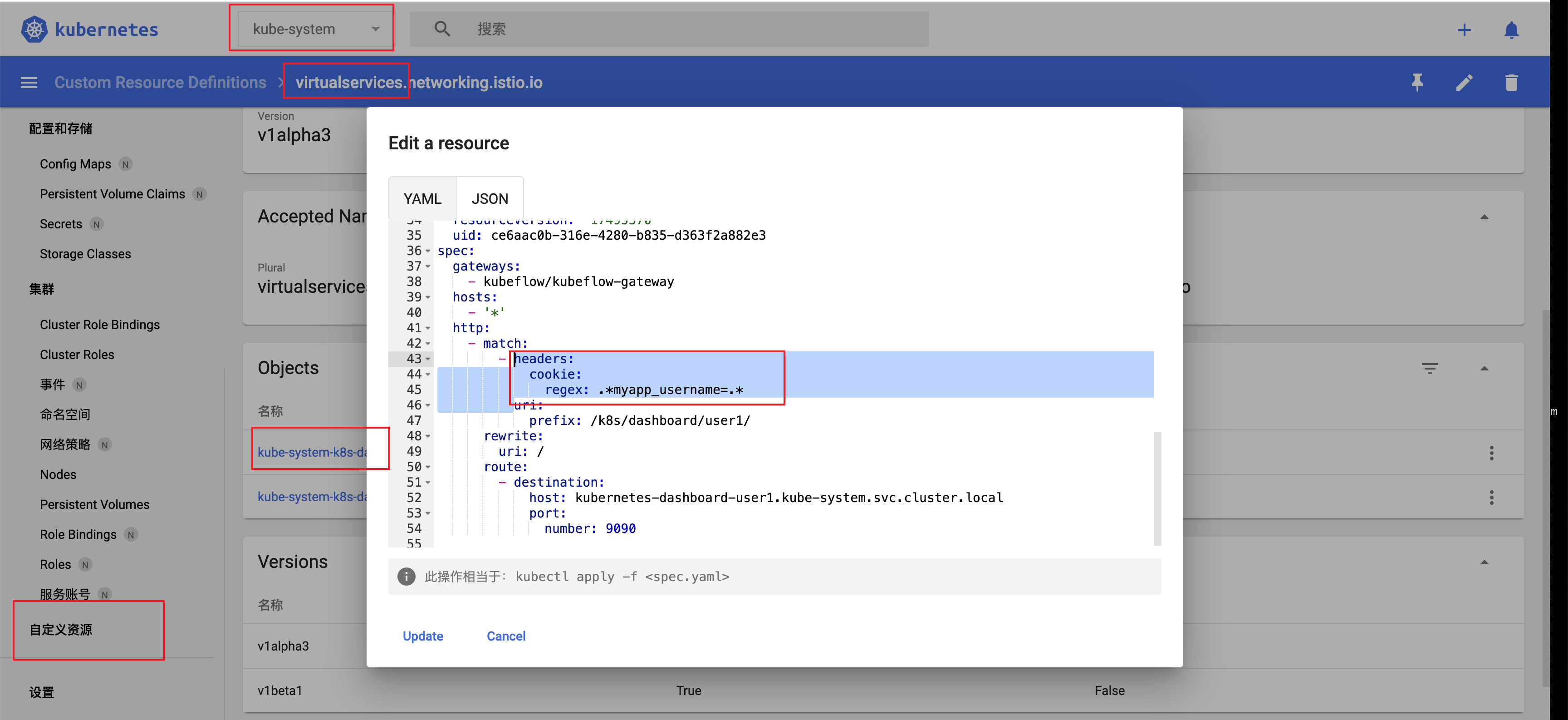Open Config Maps in sidebar

click(x=75, y=164)
